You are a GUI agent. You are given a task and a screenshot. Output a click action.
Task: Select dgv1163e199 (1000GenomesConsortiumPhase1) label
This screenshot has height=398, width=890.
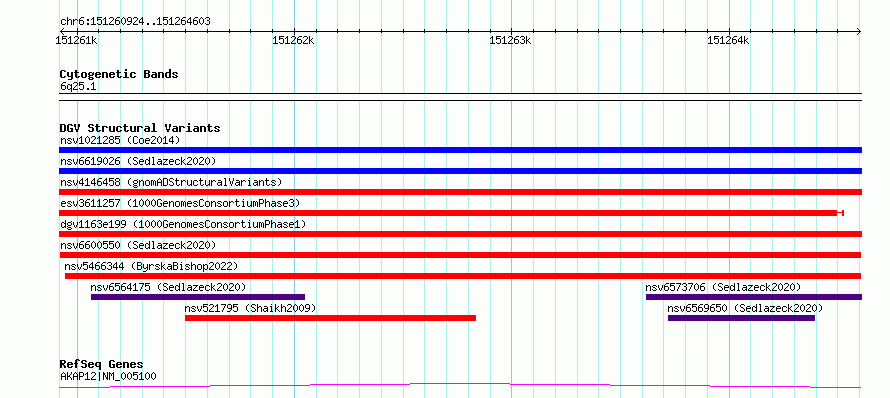click(x=183, y=224)
